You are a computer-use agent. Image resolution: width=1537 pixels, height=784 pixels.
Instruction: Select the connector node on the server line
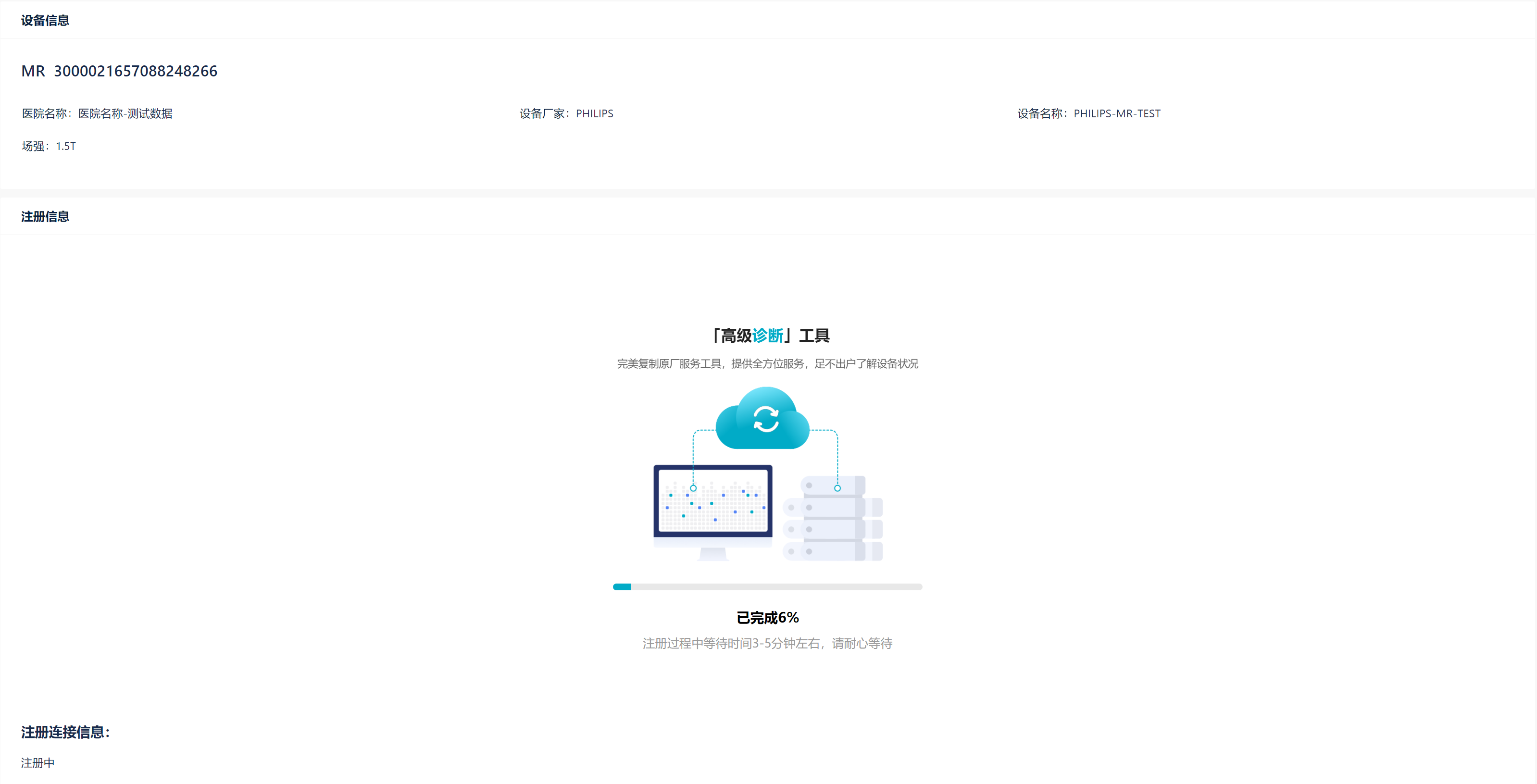click(837, 487)
